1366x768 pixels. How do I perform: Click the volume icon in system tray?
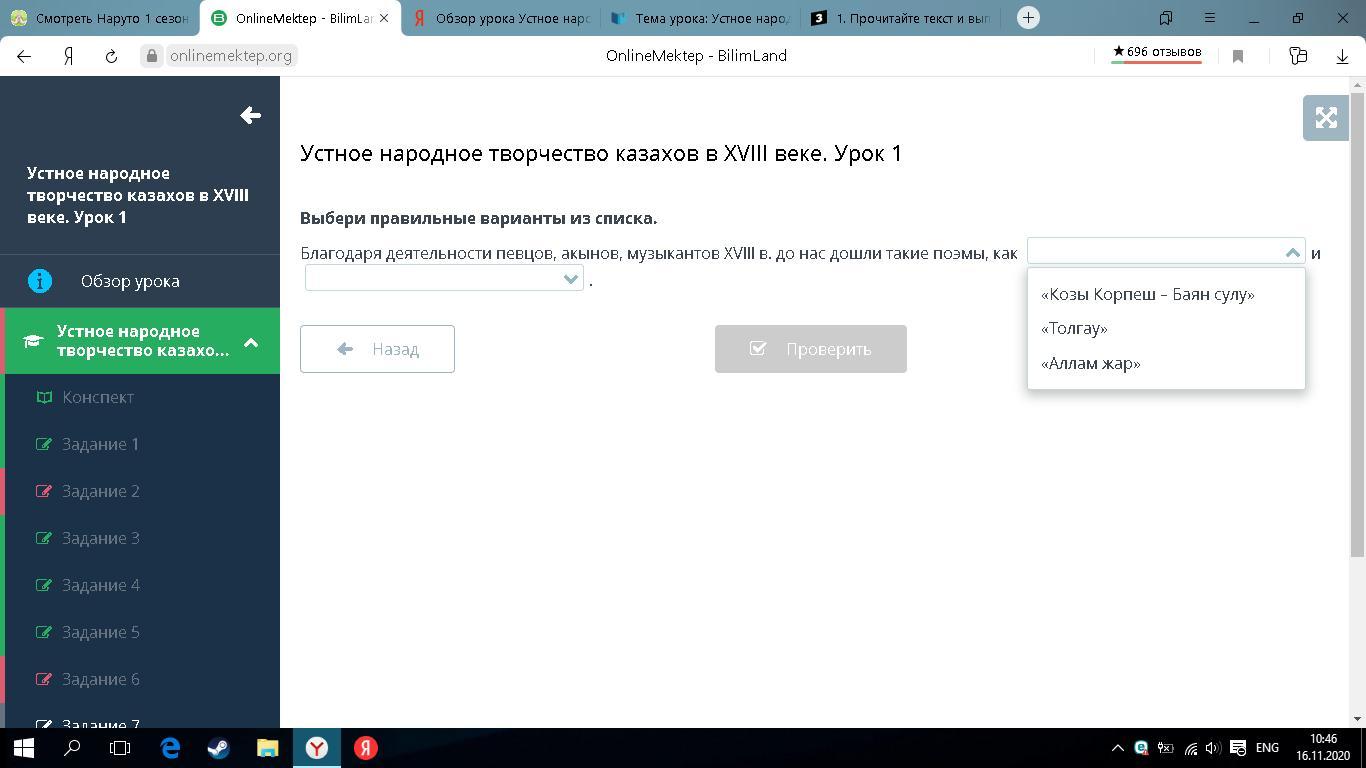pyautogui.click(x=1213, y=748)
